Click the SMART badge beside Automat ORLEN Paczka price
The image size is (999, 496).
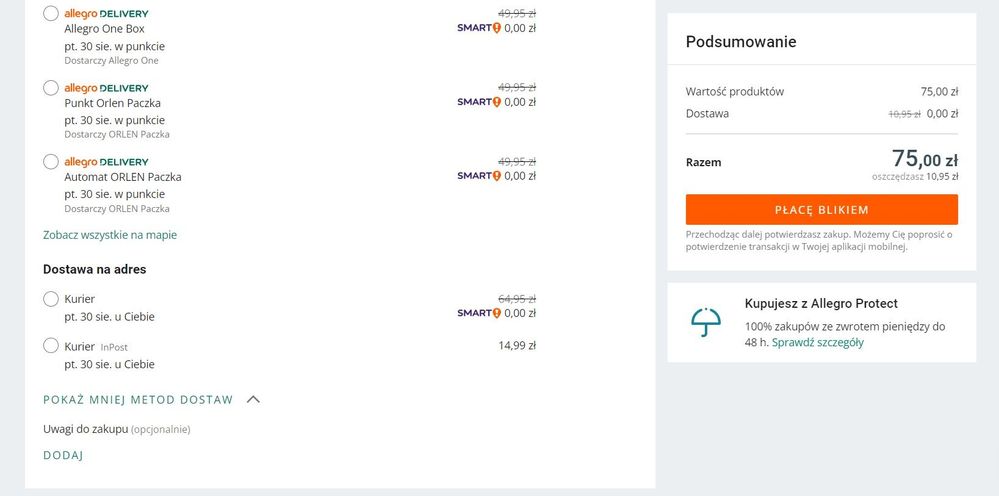(479, 176)
